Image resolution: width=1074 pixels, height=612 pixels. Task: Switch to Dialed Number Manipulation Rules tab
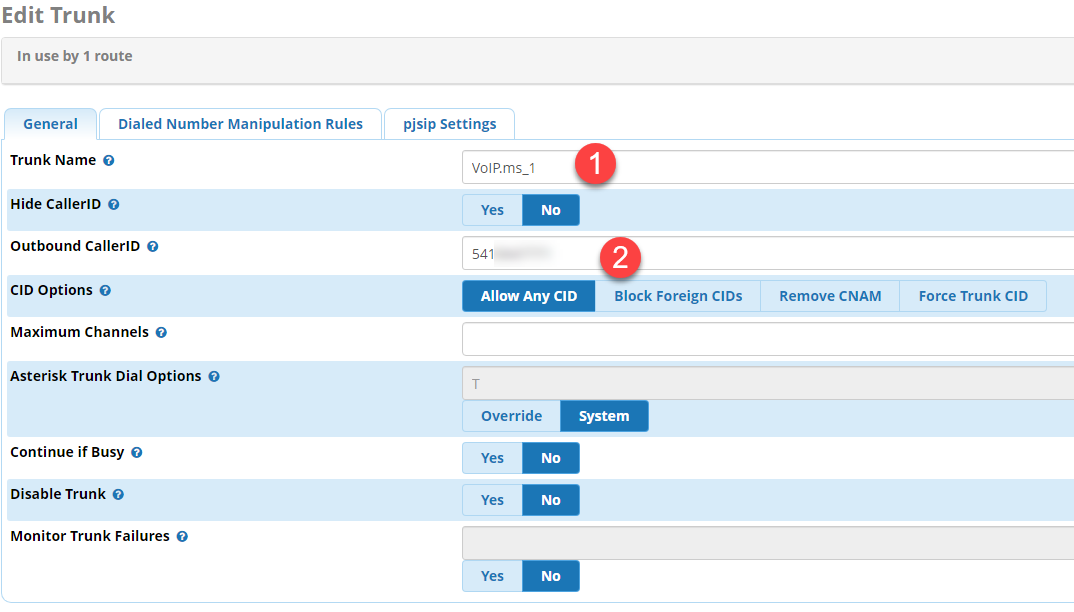tap(240, 124)
